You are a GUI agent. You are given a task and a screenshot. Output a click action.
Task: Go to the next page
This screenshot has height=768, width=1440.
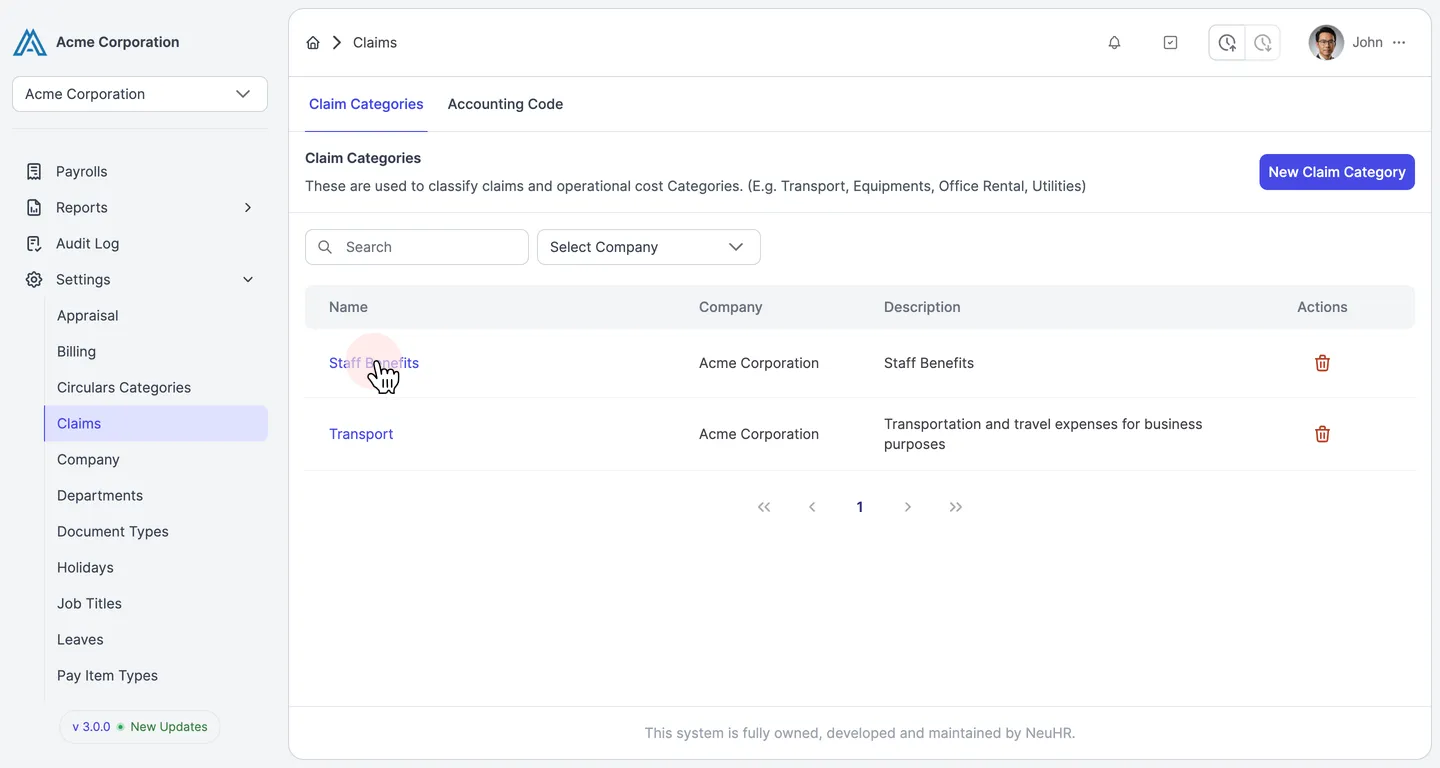(908, 507)
